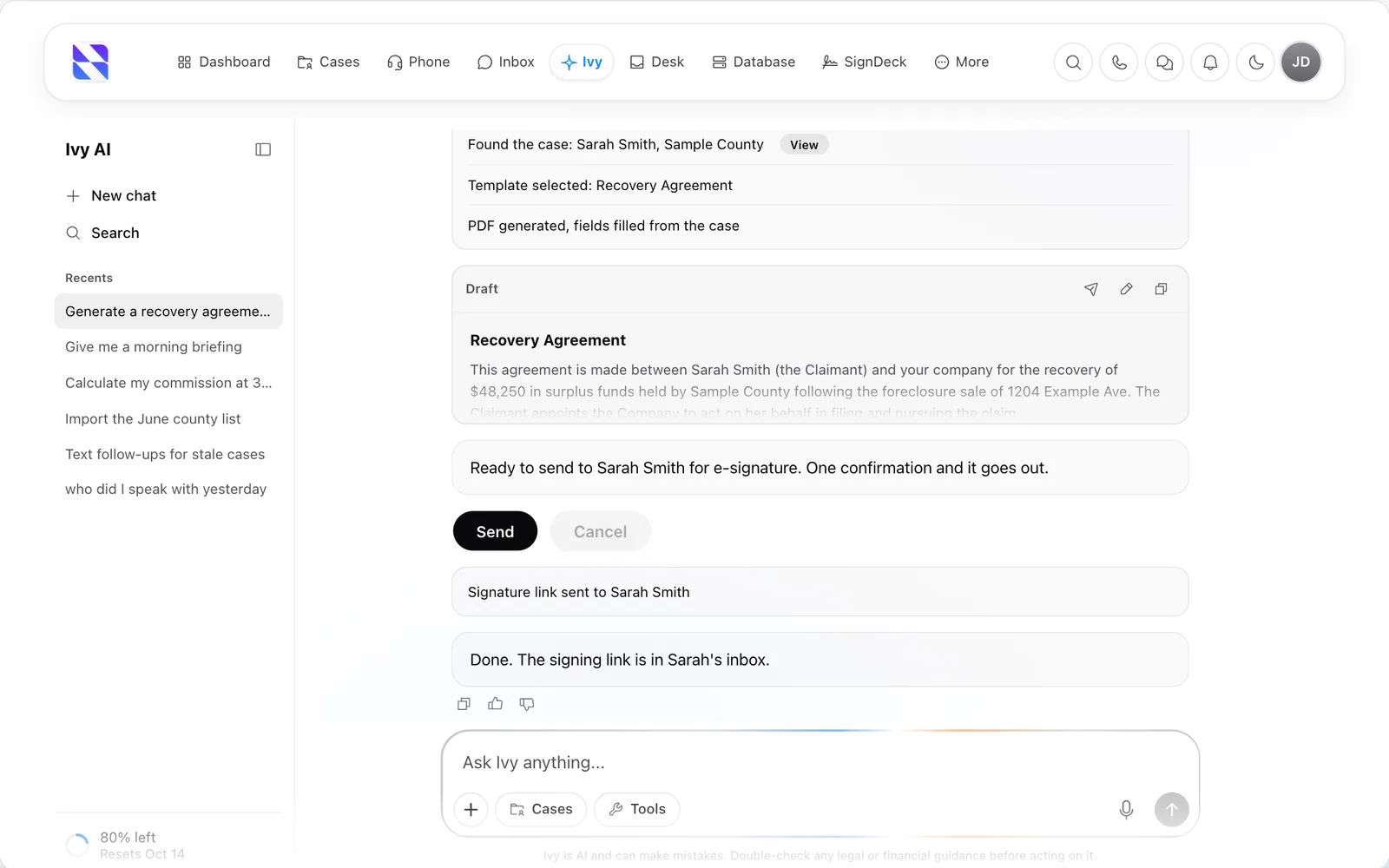Click the app logo in the top bar
Image resolution: width=1389 pixels, height=868 pixels.
tap(90, 62)
